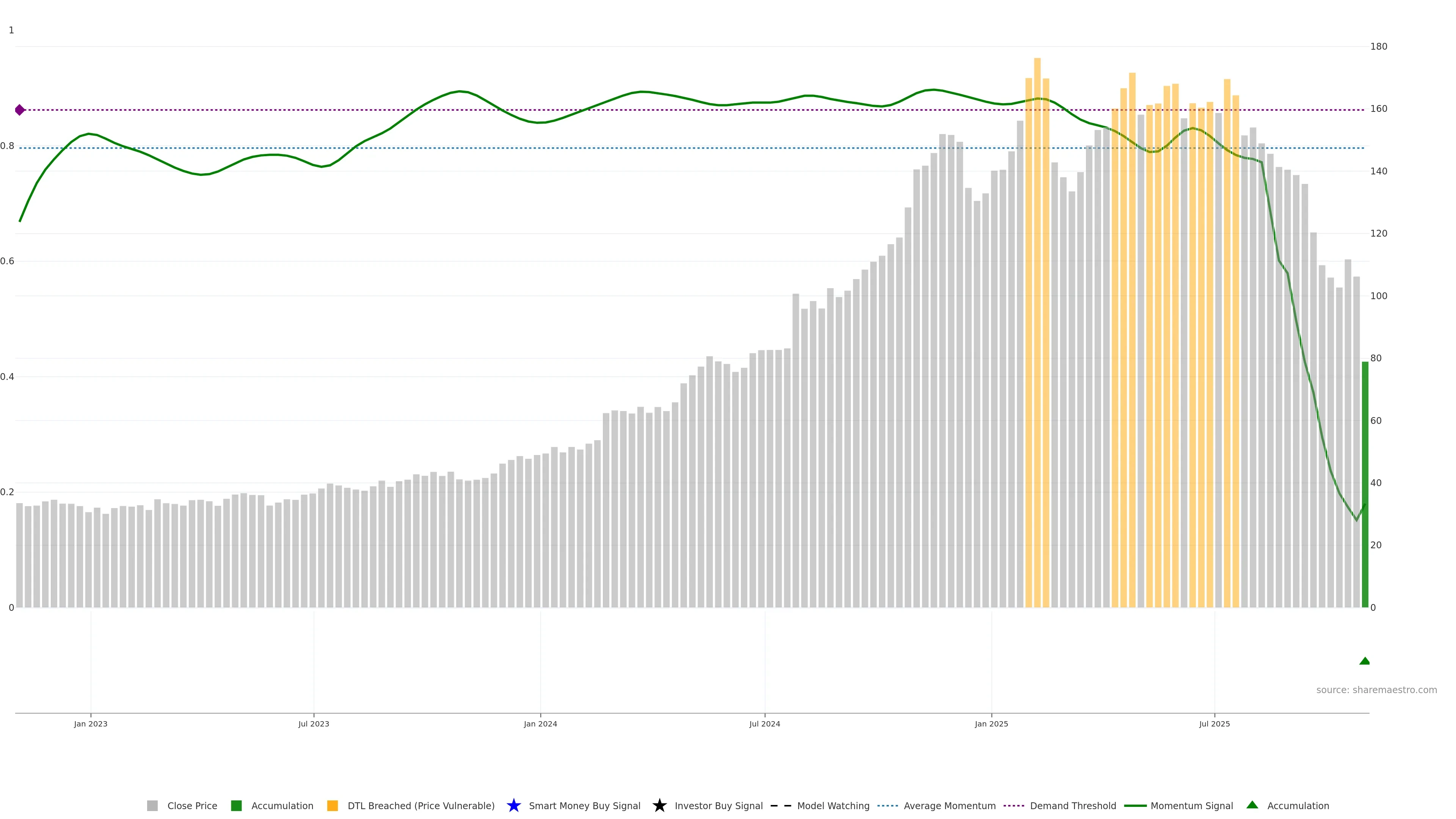Click the Model Watching dashed line icon
Screen dimensions: 1456x819
click(x=781, y=805)
